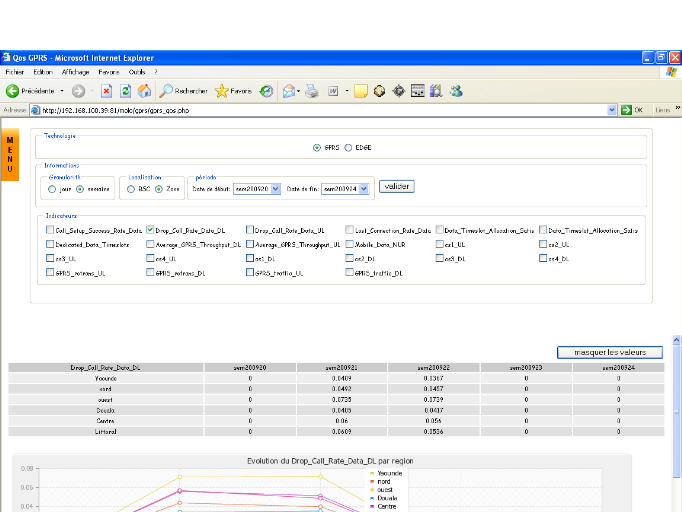Open the Outils menu

137,72
